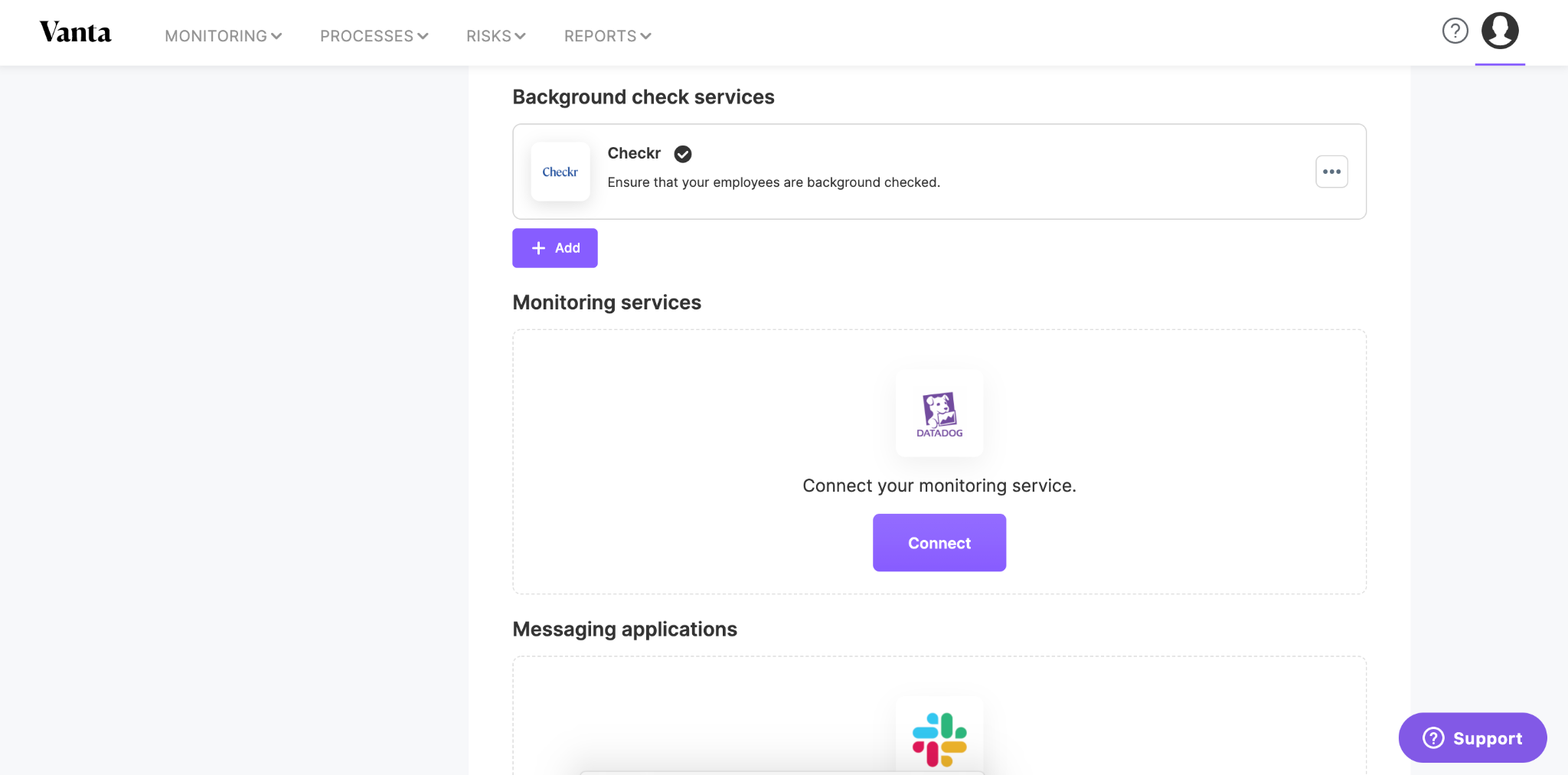The image size is (1568, 775).
Task: Expand the Reports menu
Action: (x=608, y=36)
